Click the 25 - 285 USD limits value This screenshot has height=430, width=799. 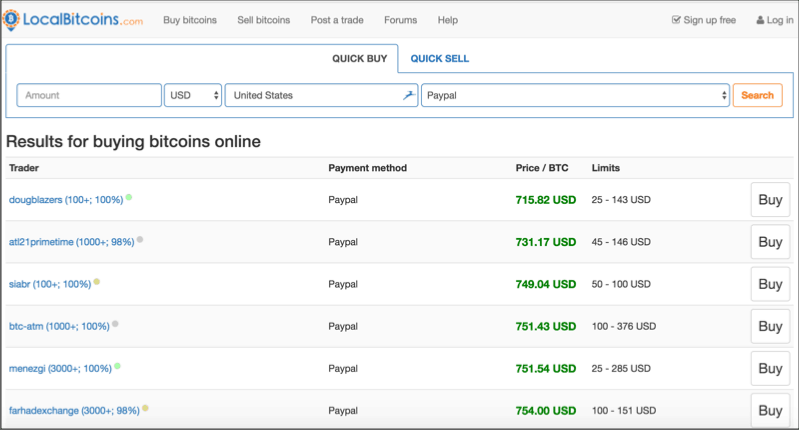[x=621, y=368]
